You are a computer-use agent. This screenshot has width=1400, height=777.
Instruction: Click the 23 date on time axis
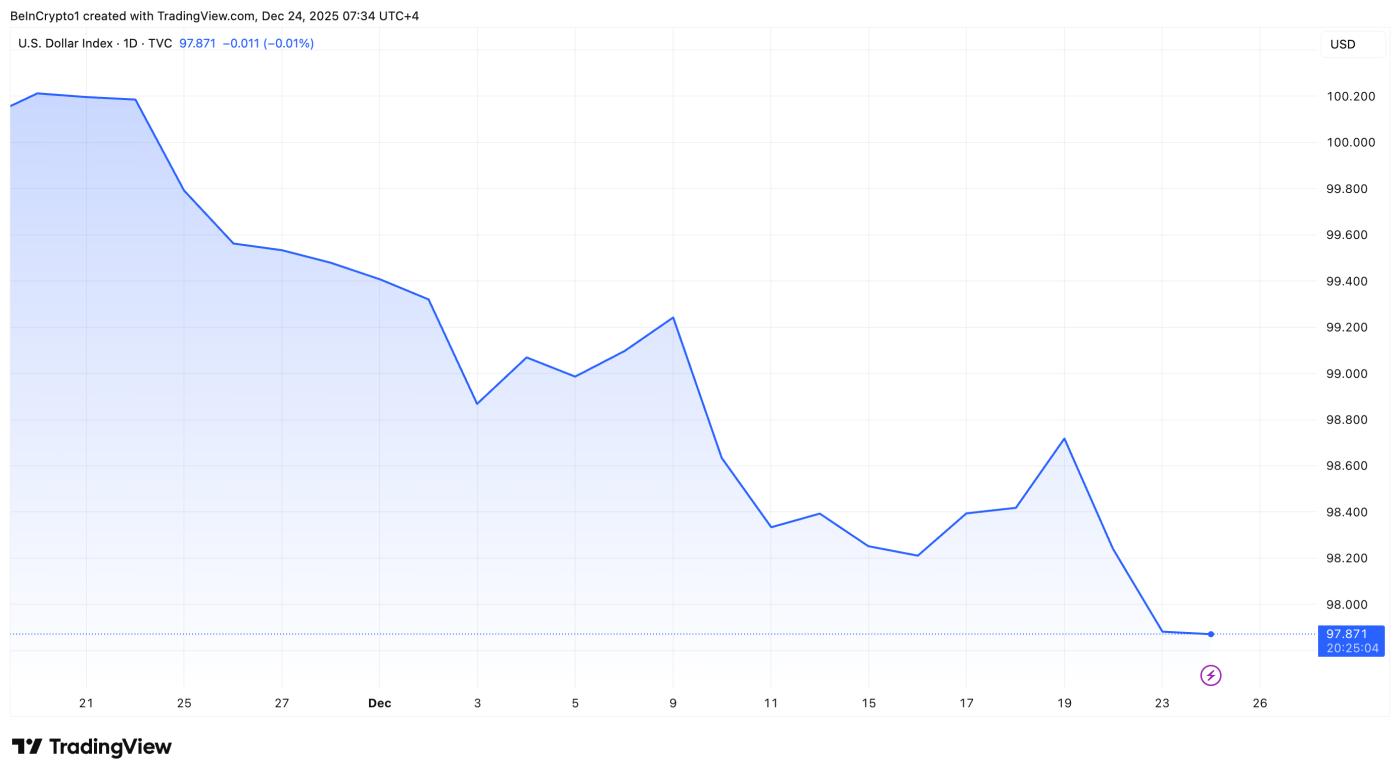pos(1162,703)
